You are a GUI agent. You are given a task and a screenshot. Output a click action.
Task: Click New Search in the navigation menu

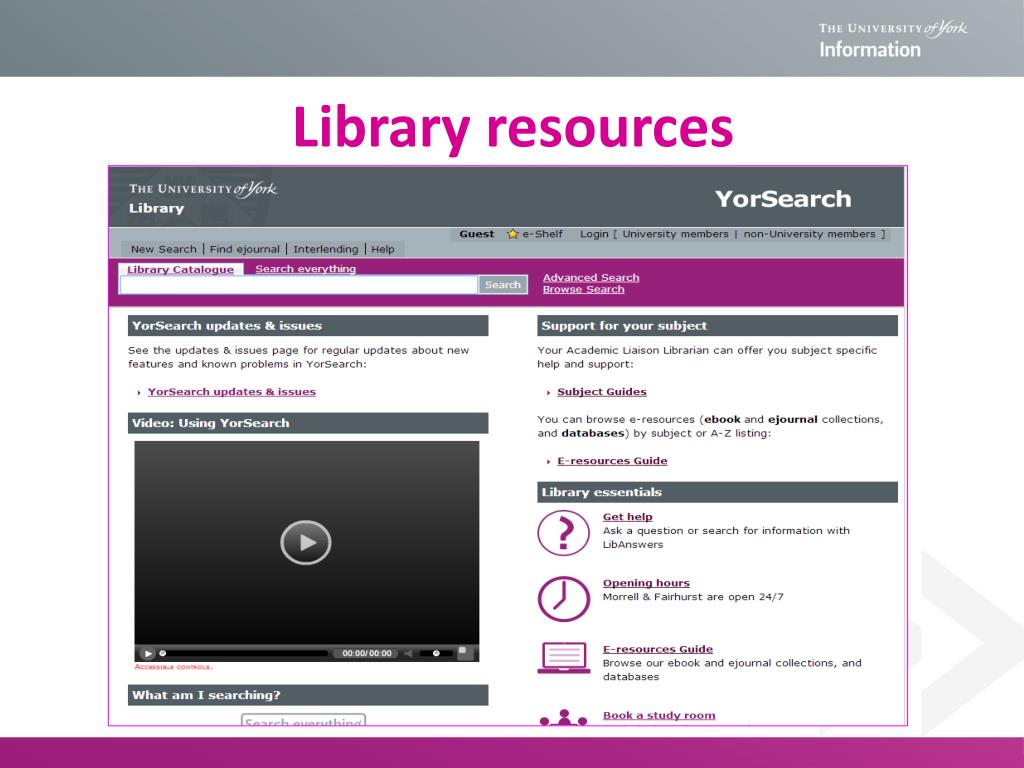coord(163,249)
